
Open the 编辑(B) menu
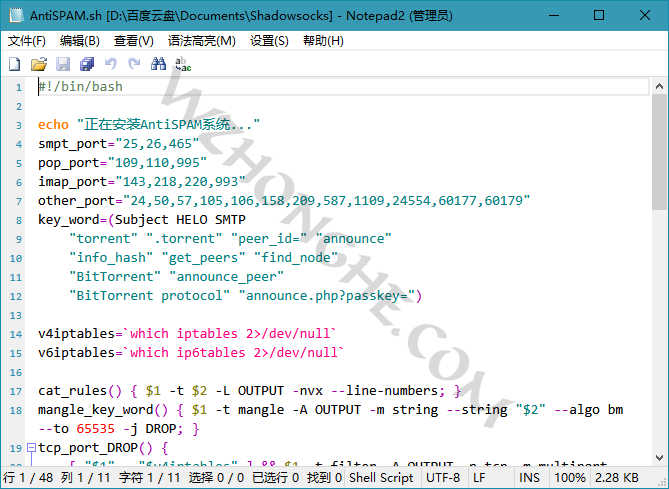(80, 41)
